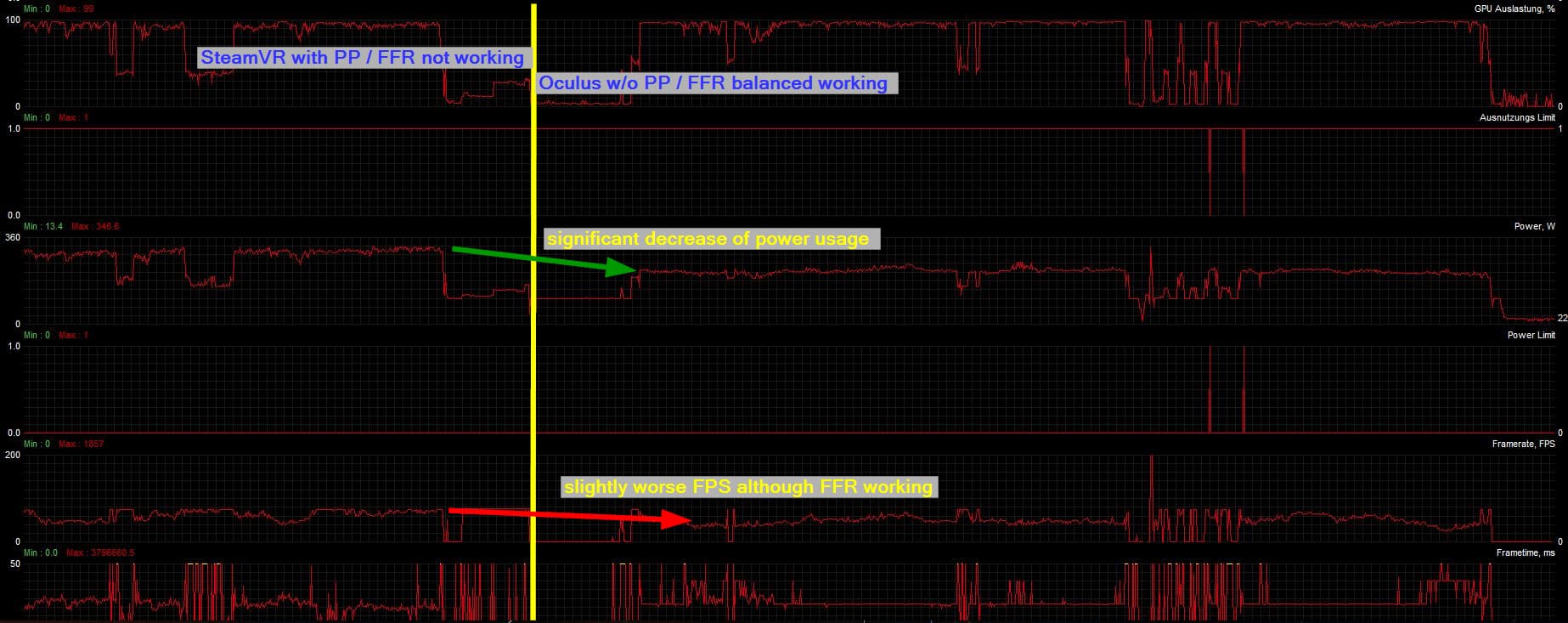The width and height of the screenshot is (1568, 623).
Task: Click the Max 346.6 value in Power graph
Action: click(95, 226)
